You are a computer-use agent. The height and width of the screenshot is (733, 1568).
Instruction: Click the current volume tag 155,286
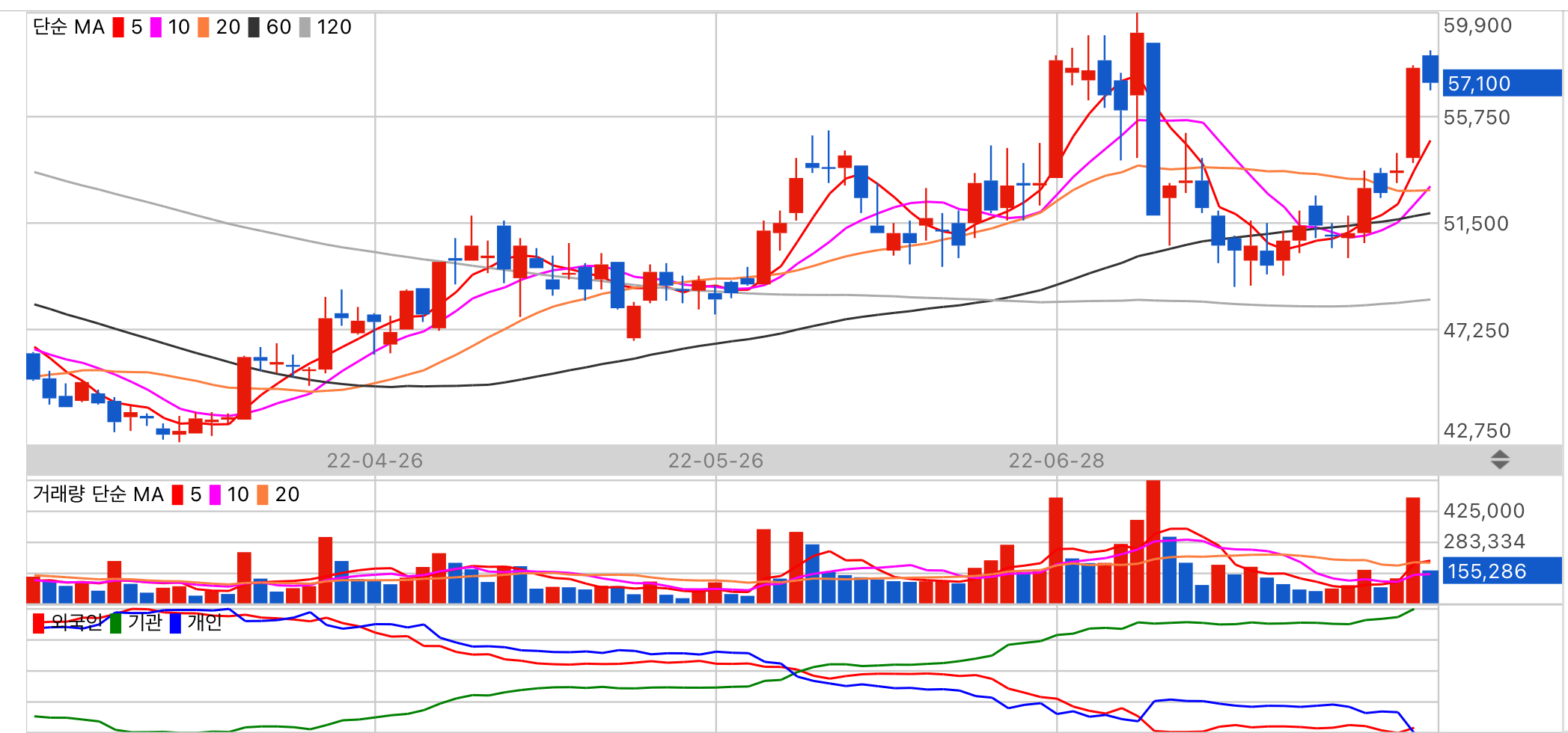pyautogui.click(x=1501, y=571)
